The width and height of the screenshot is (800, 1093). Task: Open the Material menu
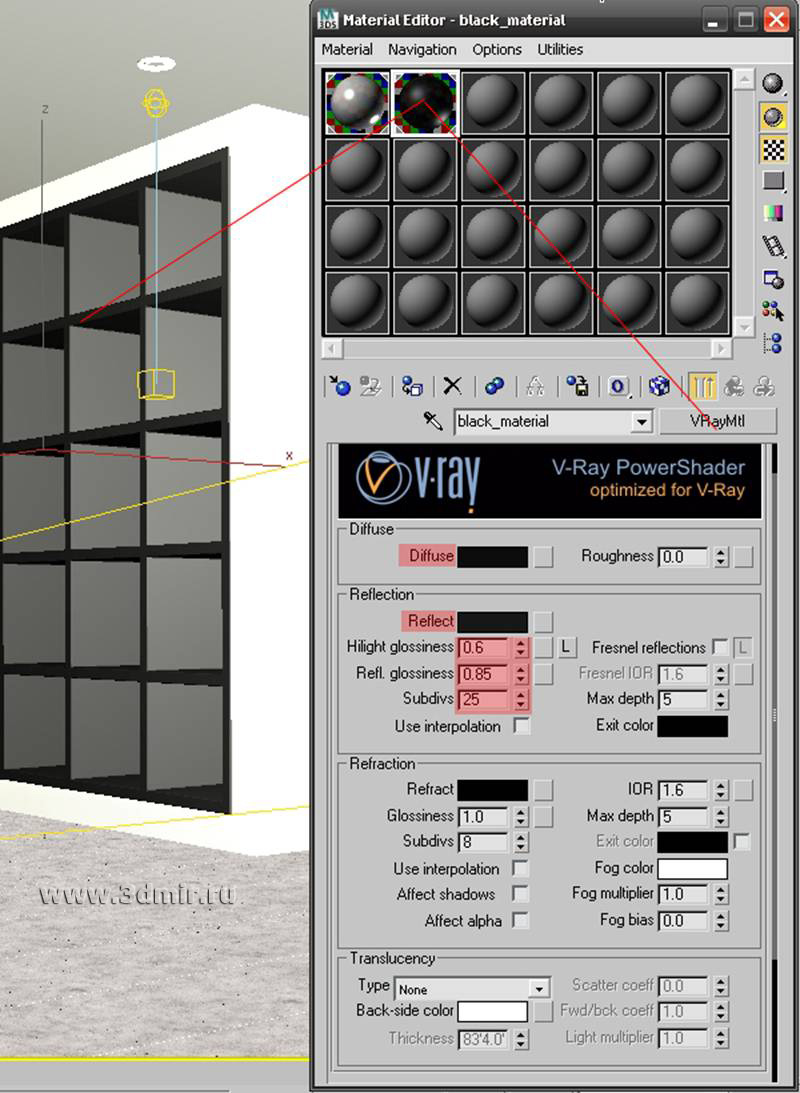click(347, 49)
